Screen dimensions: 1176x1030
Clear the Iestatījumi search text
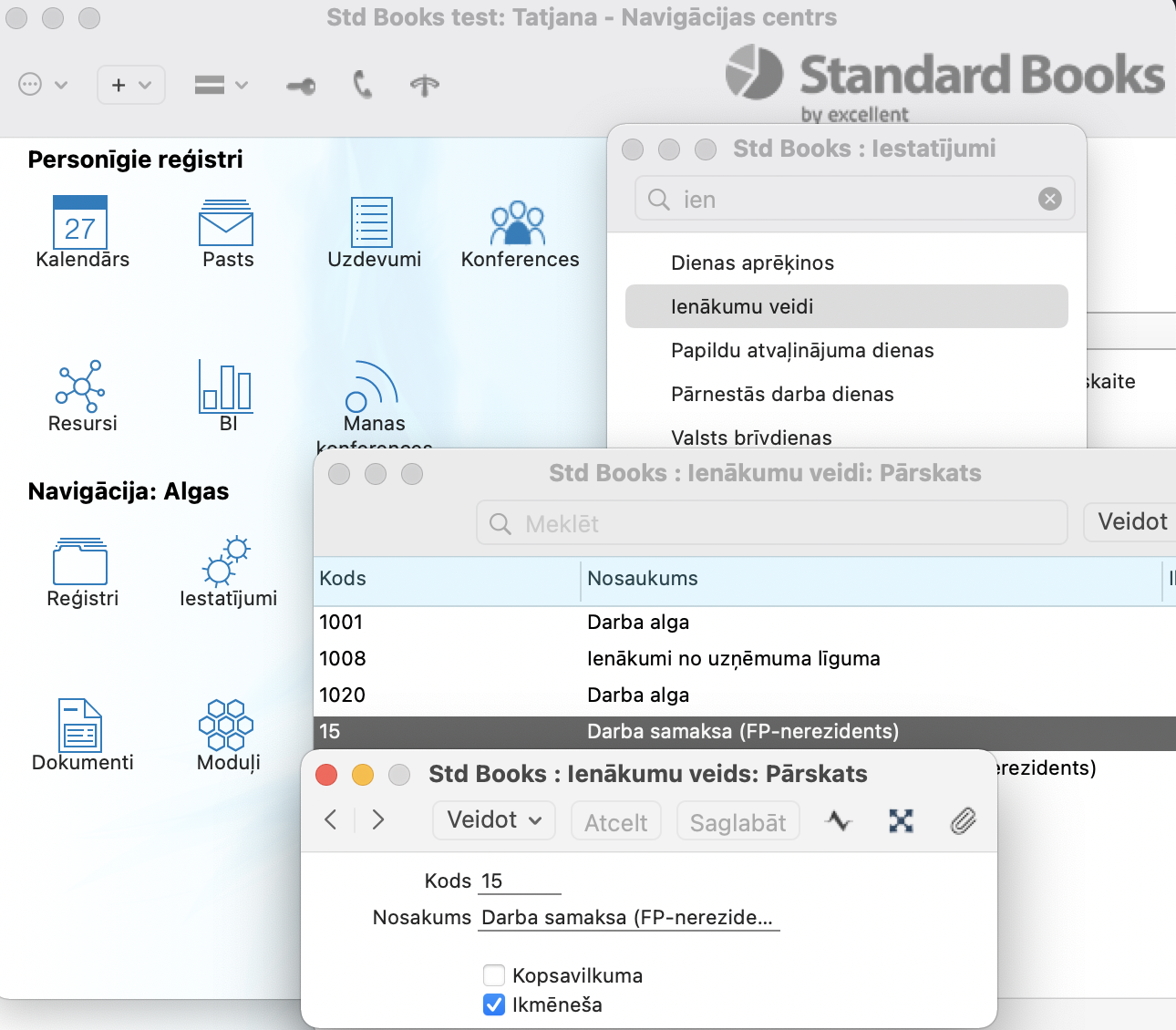point(1050,199)
